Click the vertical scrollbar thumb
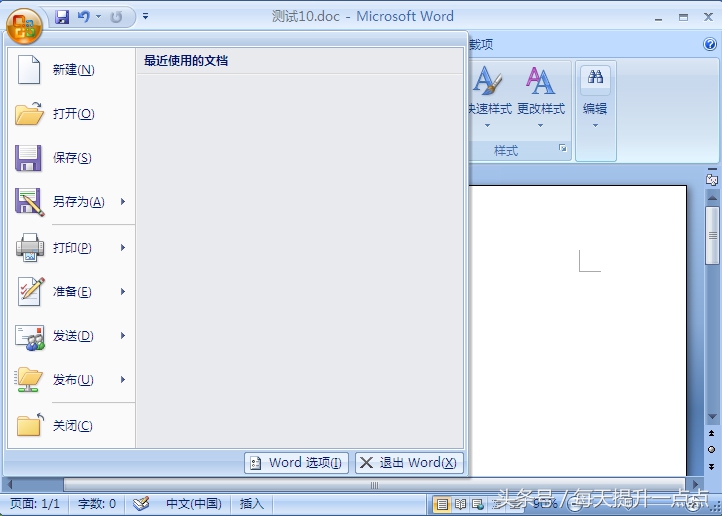Image resolution: width=722 pixels, height=516 pixels. click(x=712, y=235)
